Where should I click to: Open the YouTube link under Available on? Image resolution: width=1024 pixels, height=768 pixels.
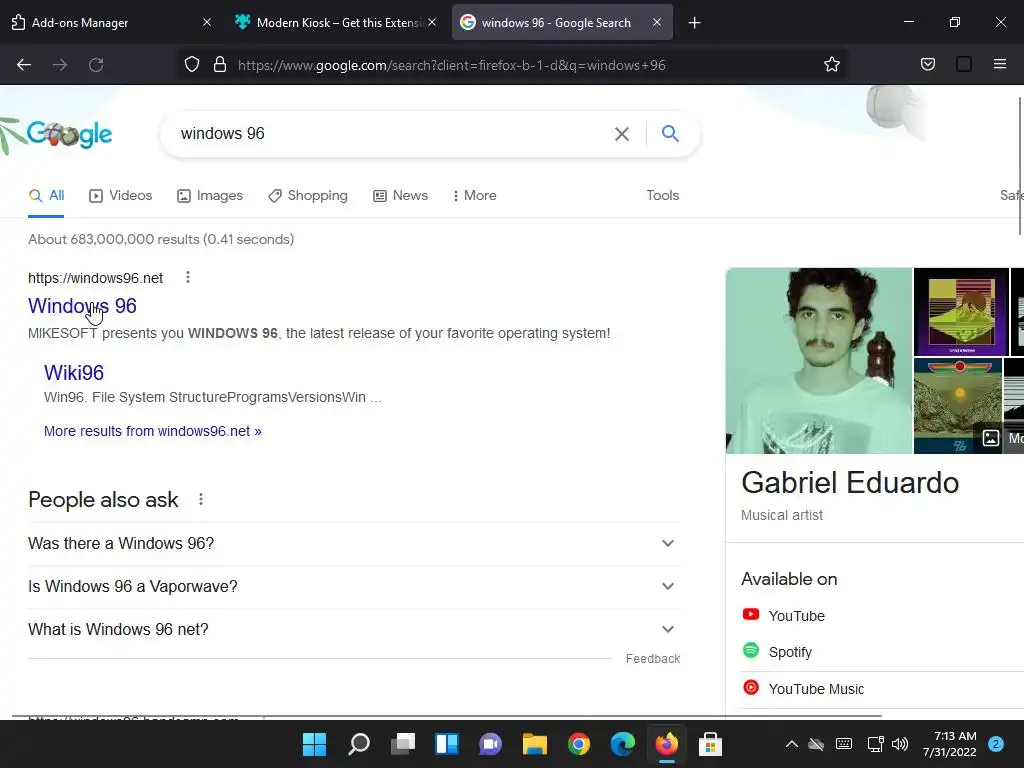pyautogui.click(x=784, y=616)
